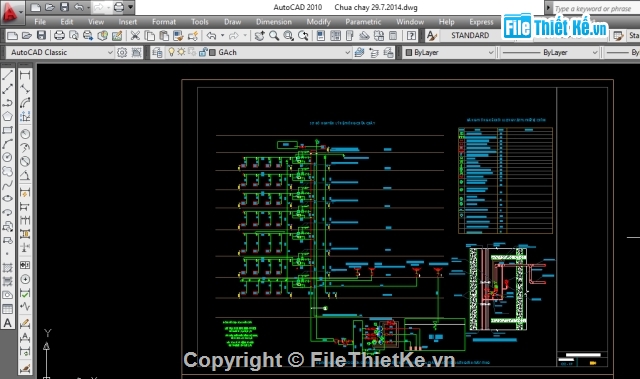Open the ByLayer color control swatch
This screenshot has height=379, width=640.
[449, 52]
